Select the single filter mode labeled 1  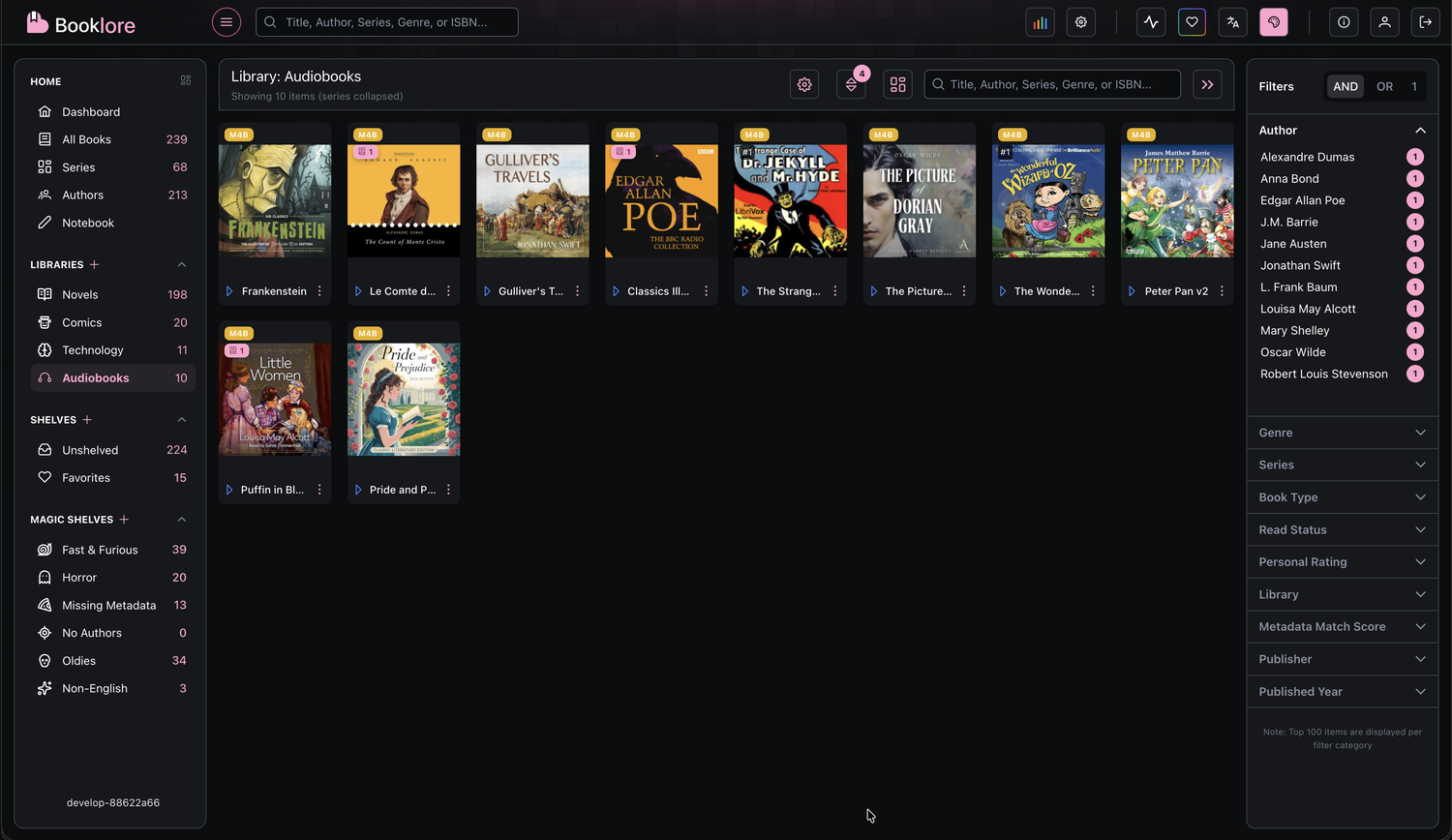pos(1414,86)
